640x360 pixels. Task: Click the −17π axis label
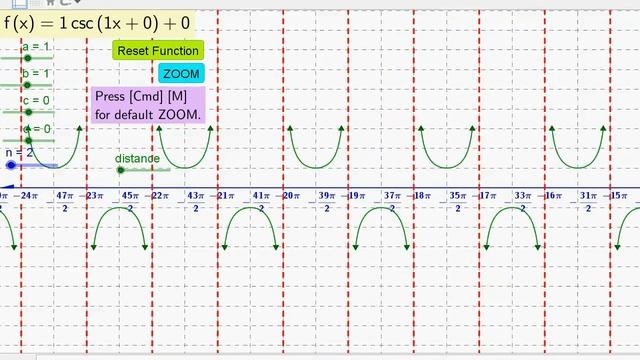point(484,196)
